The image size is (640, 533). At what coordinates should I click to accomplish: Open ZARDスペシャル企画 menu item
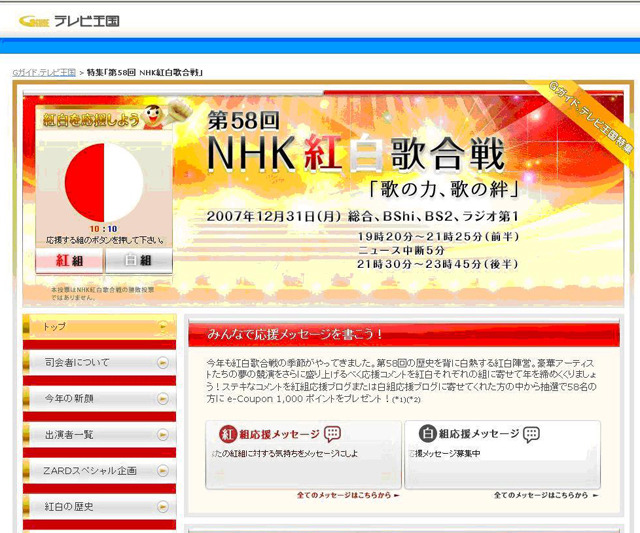pyautogui.click(x=100, y=471)
